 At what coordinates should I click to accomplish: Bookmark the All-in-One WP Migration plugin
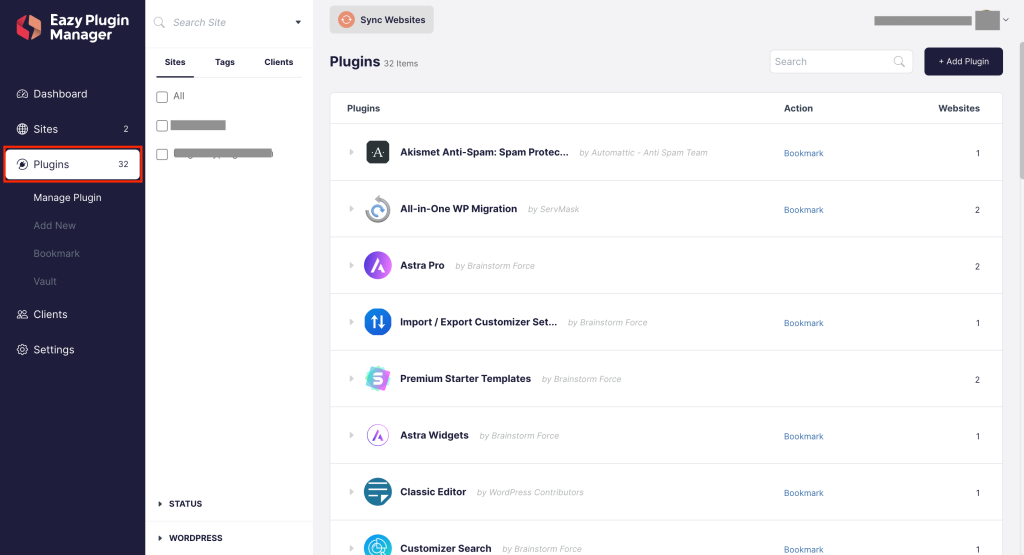[803, 210]
